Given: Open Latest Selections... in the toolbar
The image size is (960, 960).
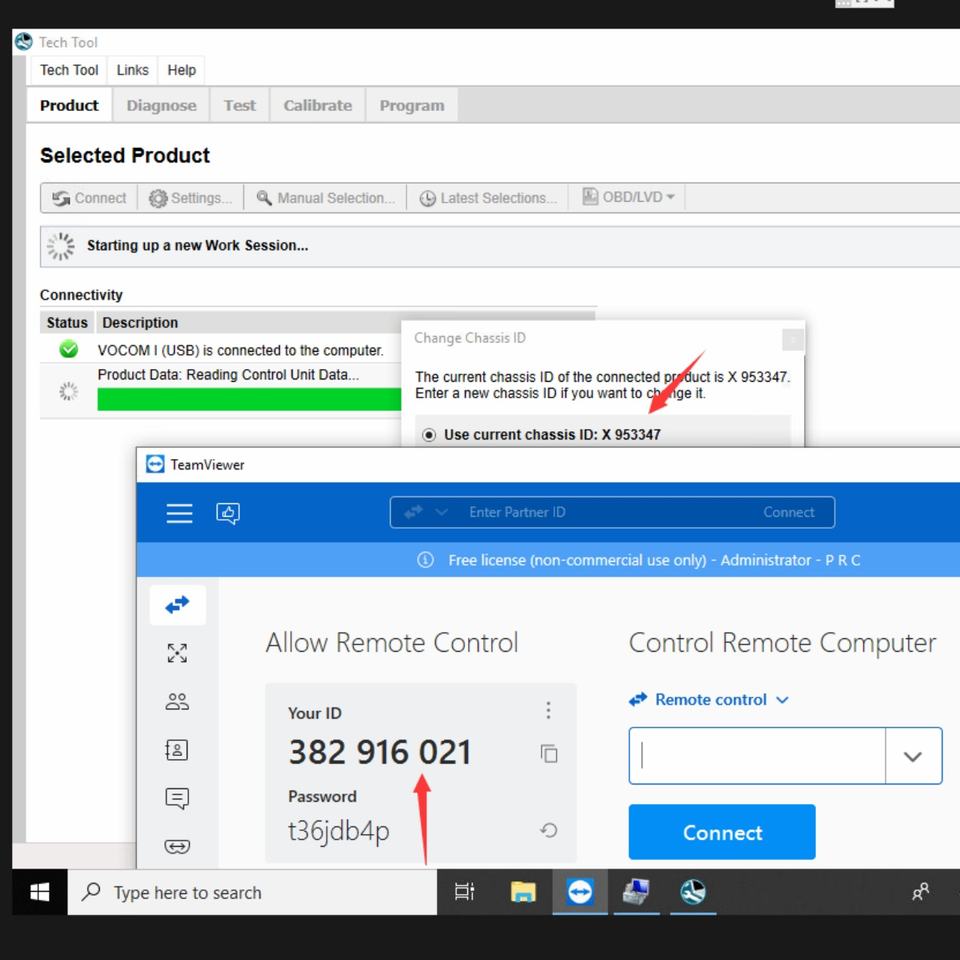Looking at the screenshot, I should 488,198.
